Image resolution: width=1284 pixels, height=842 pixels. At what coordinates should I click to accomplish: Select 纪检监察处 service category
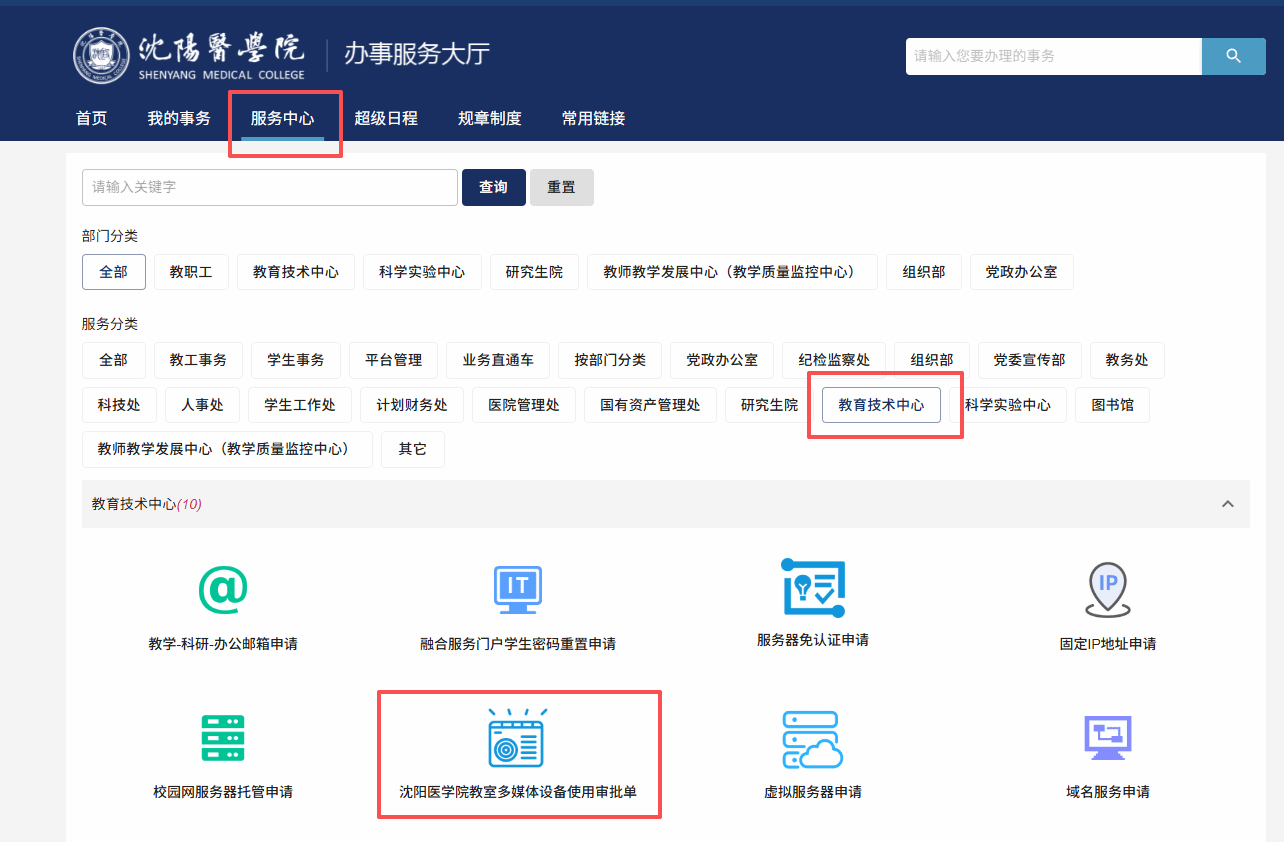(834, 360)
